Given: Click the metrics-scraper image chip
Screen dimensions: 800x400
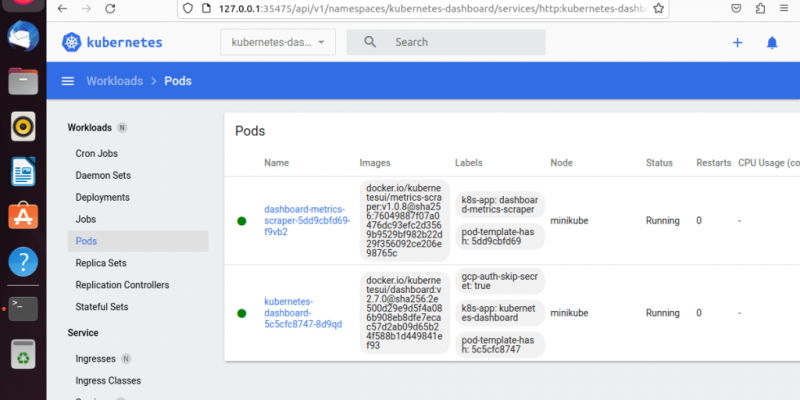Looking at the screenshot, I should click(x=405, y=220).
